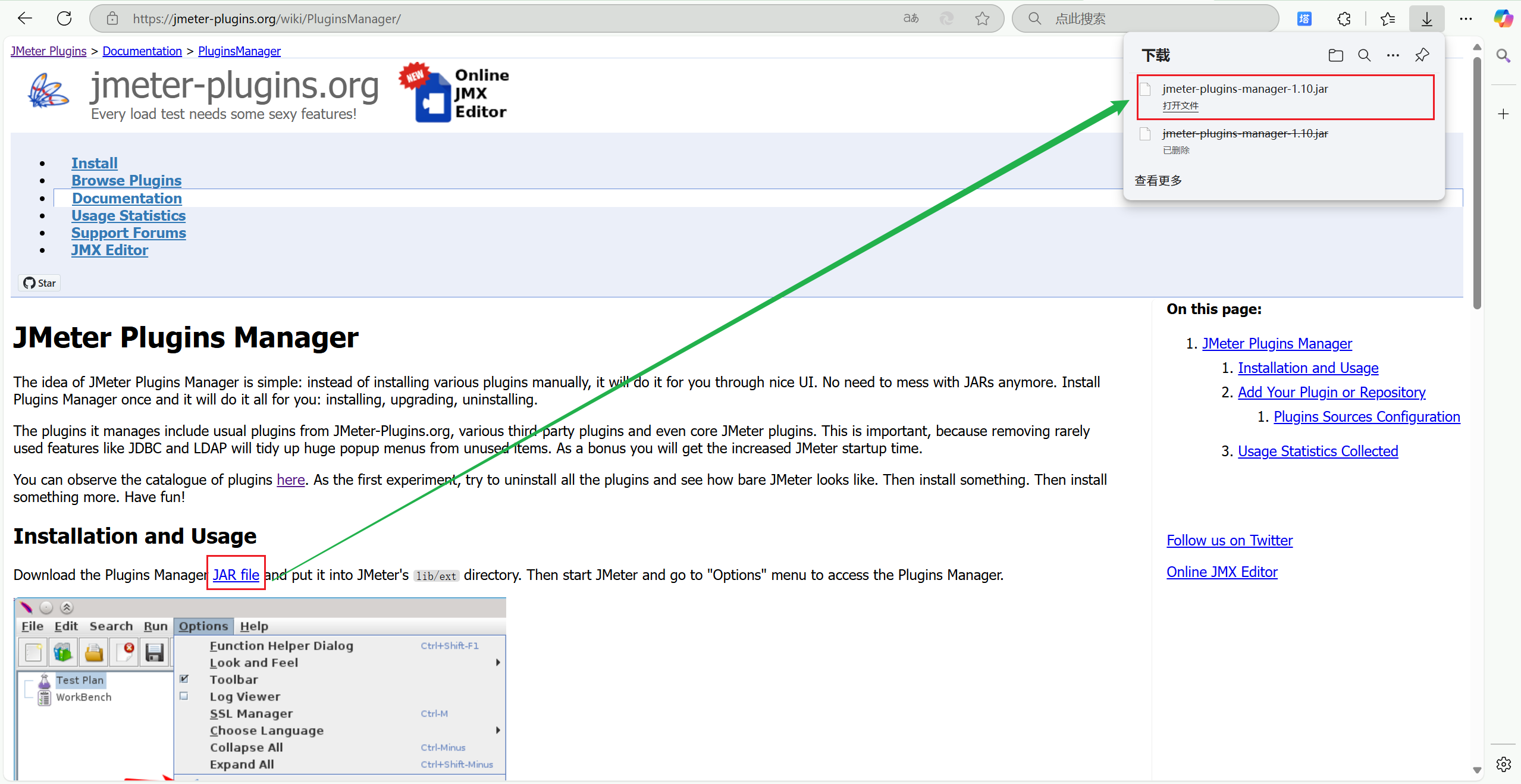Add sidebar app with plus button
The image size is (1521, 784).
(1503, 114)
